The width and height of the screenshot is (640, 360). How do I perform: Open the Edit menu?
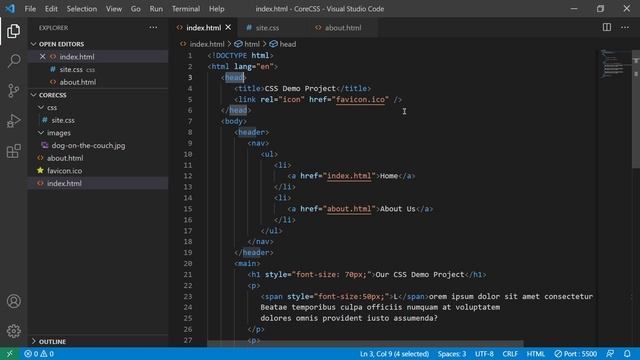pos(51,9)
